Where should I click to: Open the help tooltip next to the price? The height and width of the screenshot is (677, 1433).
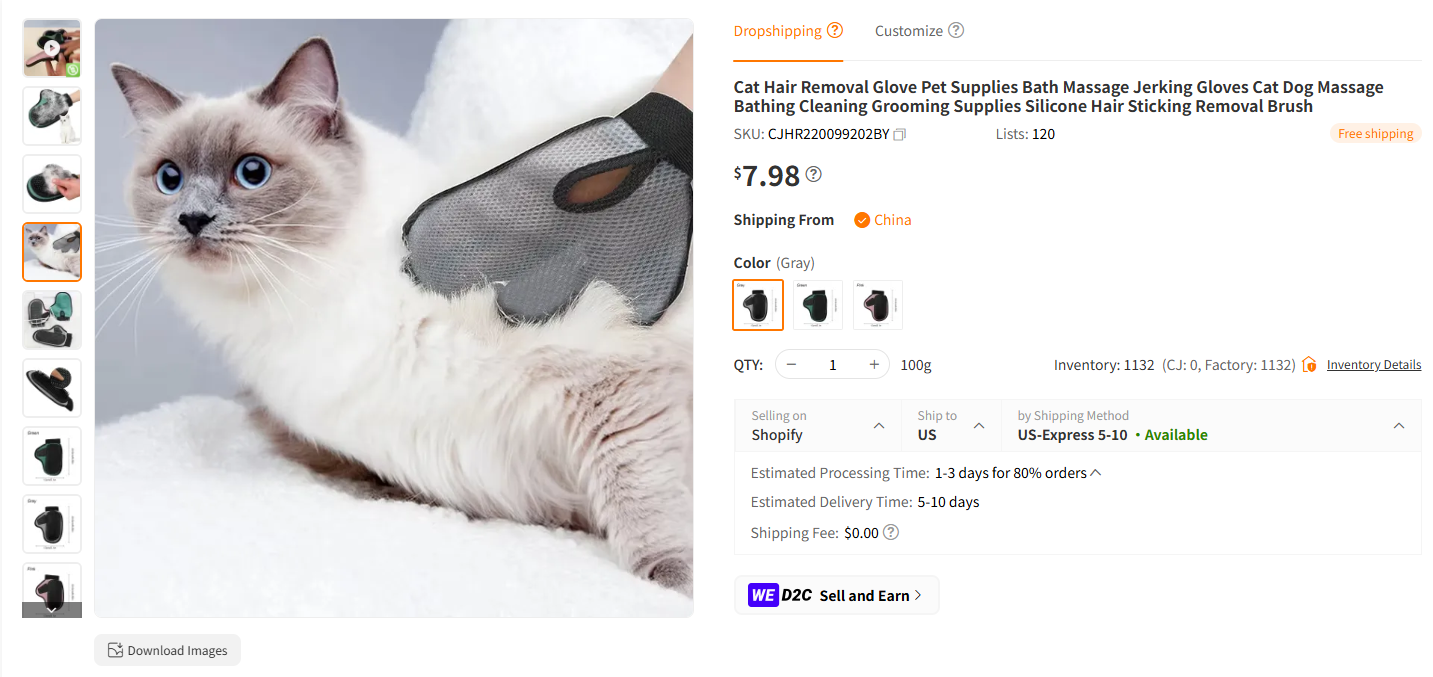[813, 176]
